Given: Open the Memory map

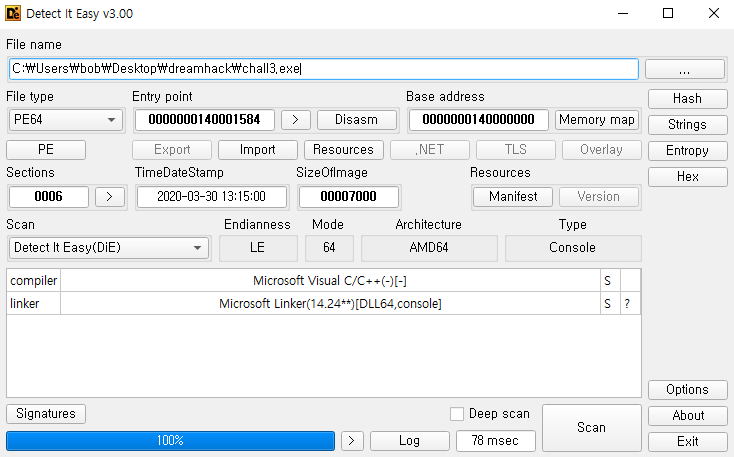Looking at the screenshot, I should pyautogui.click(x=597, y=120).
